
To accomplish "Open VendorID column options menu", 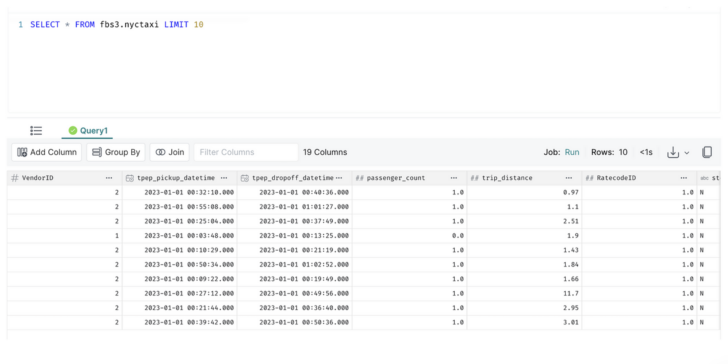I will pyautogui.click(x=109, y=178).
